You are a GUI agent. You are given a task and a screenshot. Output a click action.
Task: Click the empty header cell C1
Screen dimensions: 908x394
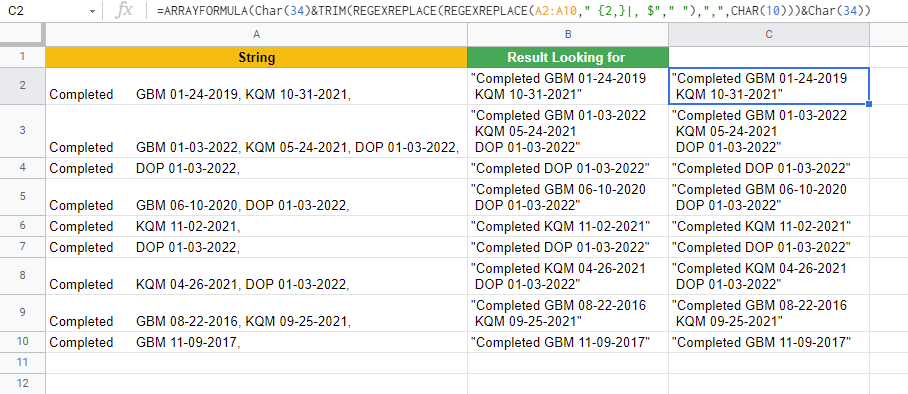pyautogui.click(x=769, y=57)
